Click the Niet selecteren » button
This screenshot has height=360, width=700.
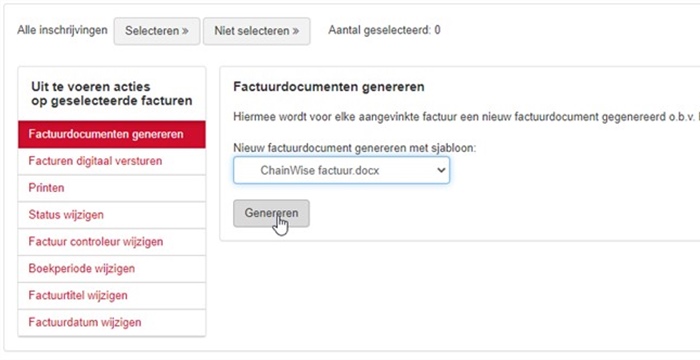pos(256,31)
